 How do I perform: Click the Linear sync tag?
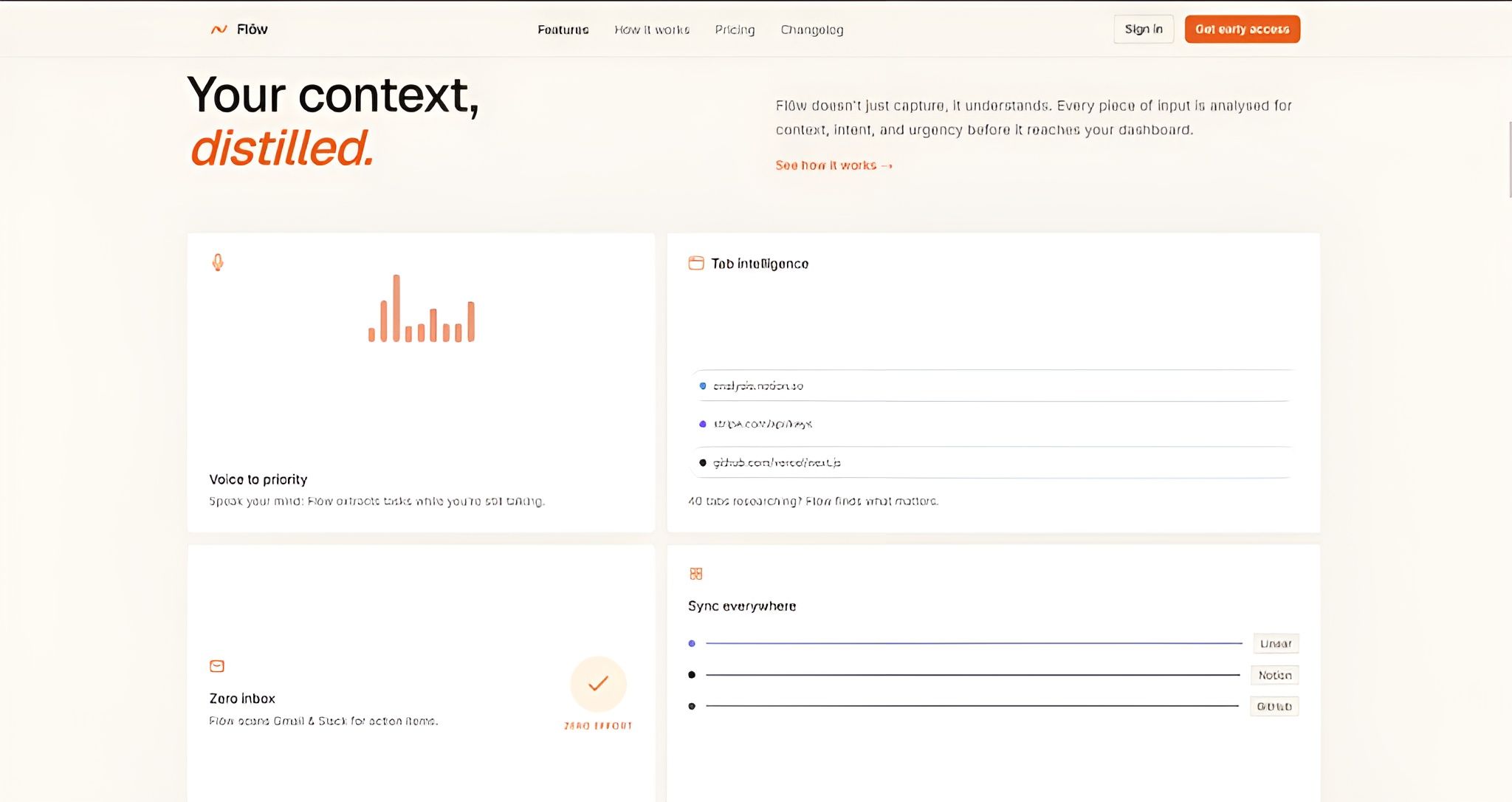click(x=1276, y=644)
